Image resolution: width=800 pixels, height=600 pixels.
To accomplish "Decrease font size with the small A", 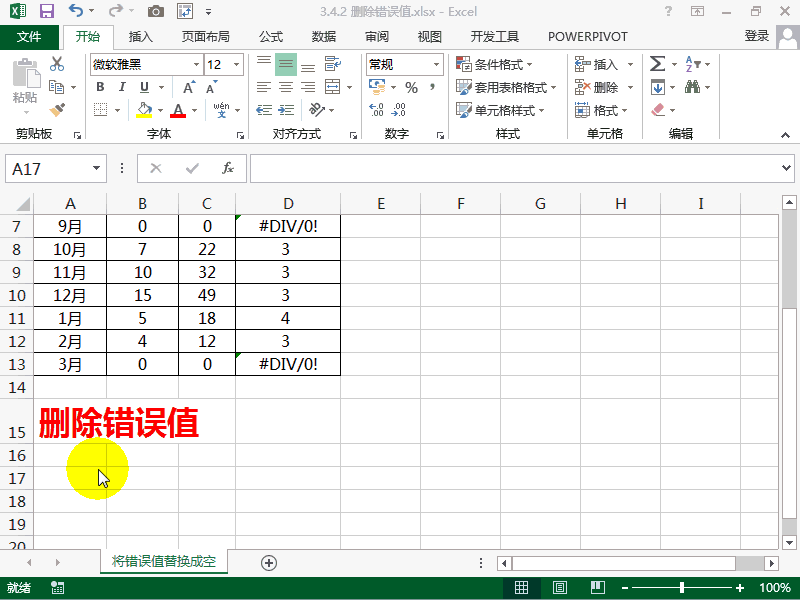I will click(211, 87).
